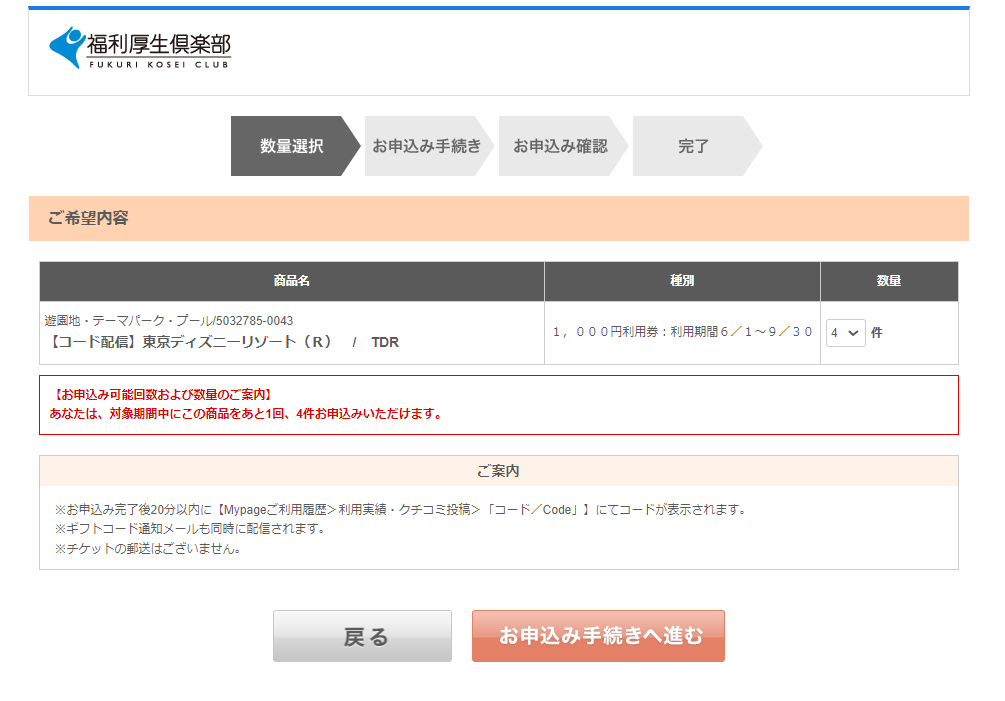Click the チケットの郵送はございません note
1005x701 pixels.
pyautogui.click(x=148, y=548)
